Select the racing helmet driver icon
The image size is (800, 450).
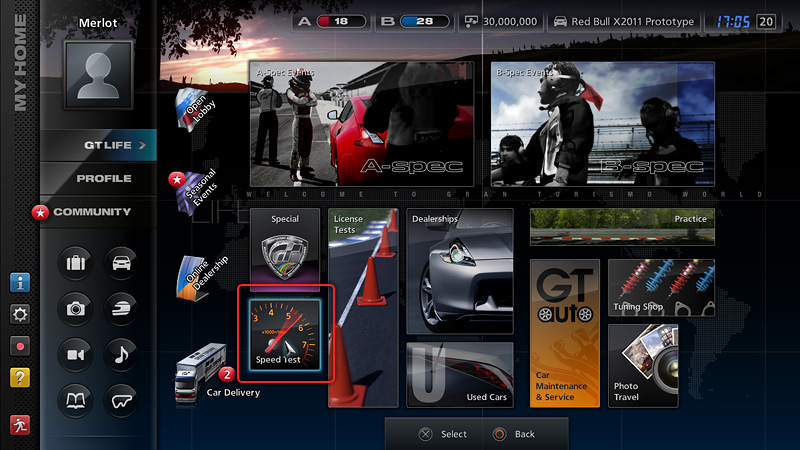click(121, 309)
